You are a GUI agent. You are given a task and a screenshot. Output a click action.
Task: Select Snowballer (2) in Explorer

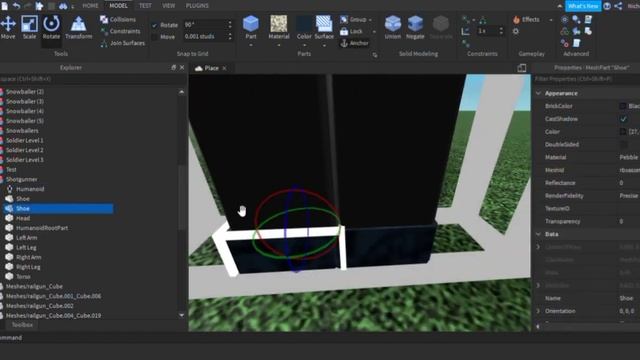click(24, 92)
